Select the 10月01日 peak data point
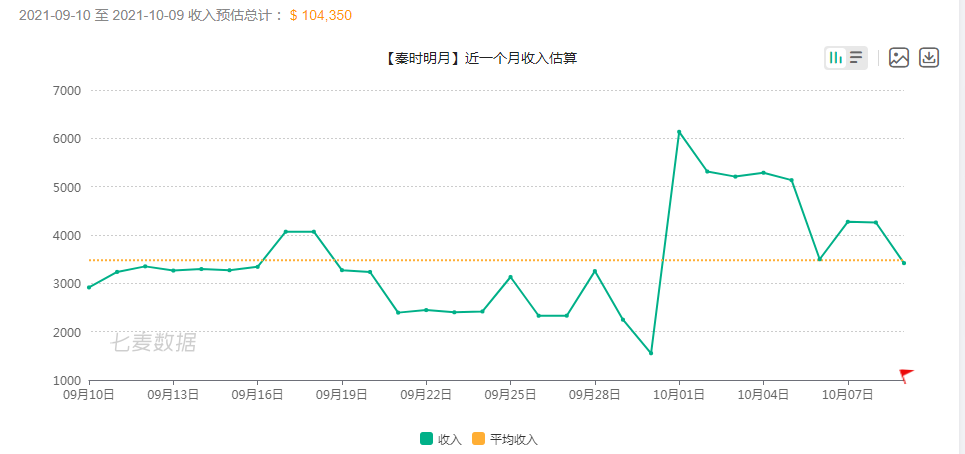 (x=679, y=132)
